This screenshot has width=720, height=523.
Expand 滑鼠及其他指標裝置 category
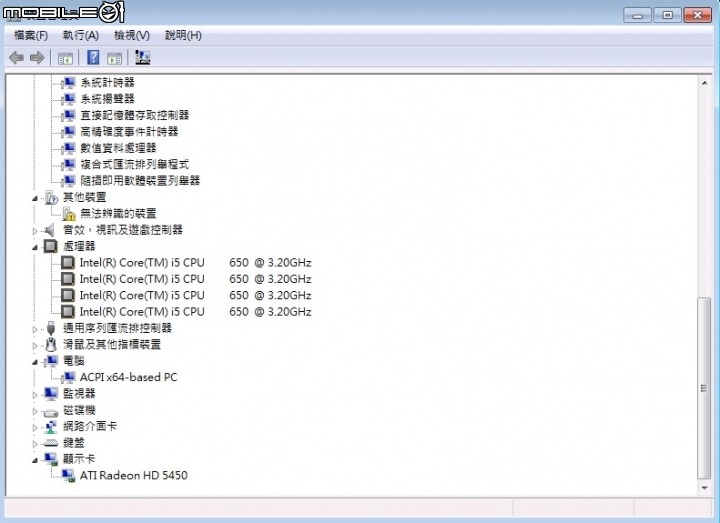click(35, 346)
